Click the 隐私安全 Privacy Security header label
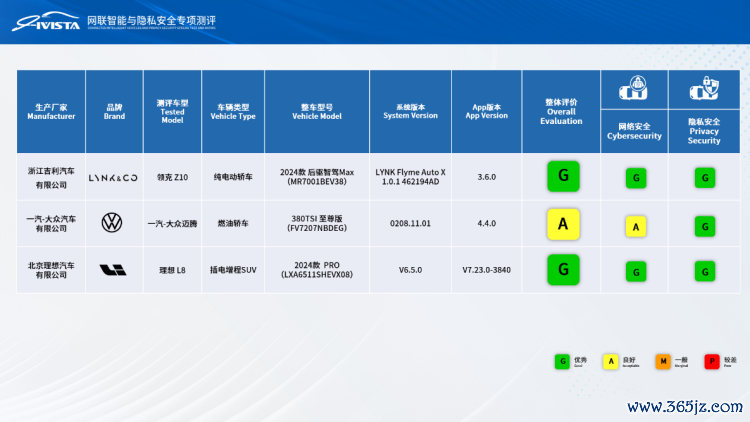 pyautogui.click(x=704, y=131)
